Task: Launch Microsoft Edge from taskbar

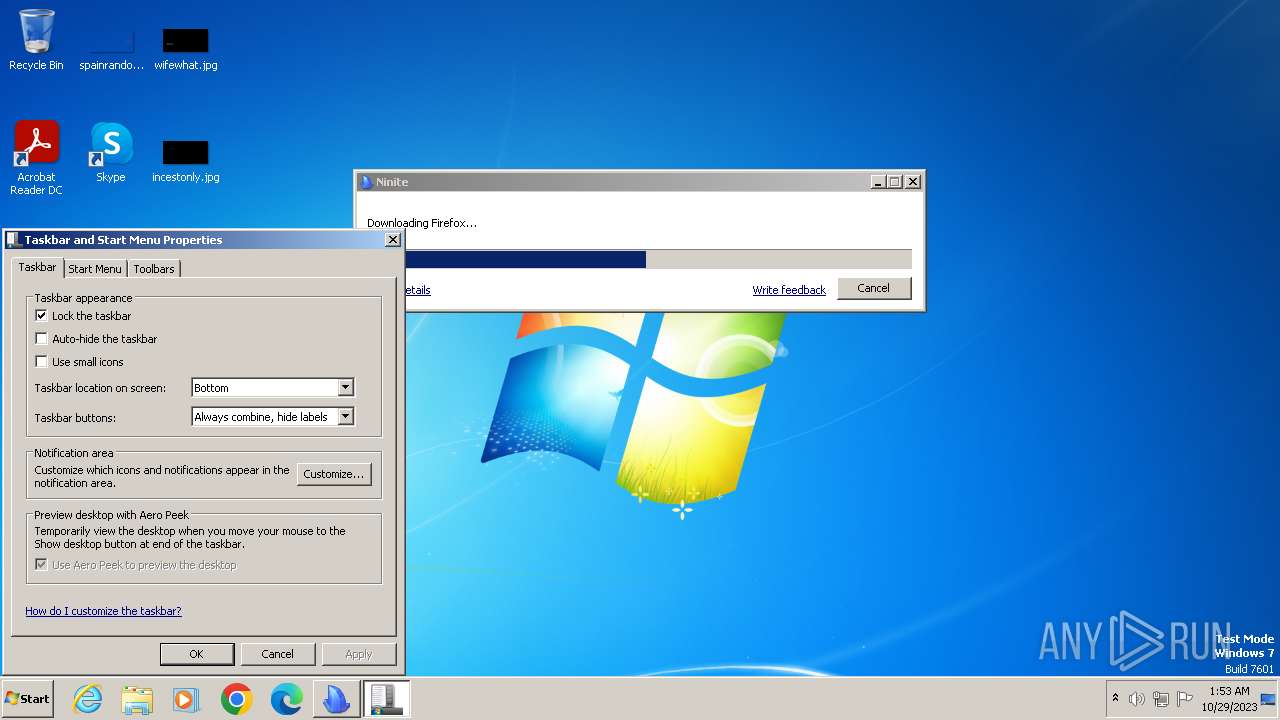Action: coord(286,699)
